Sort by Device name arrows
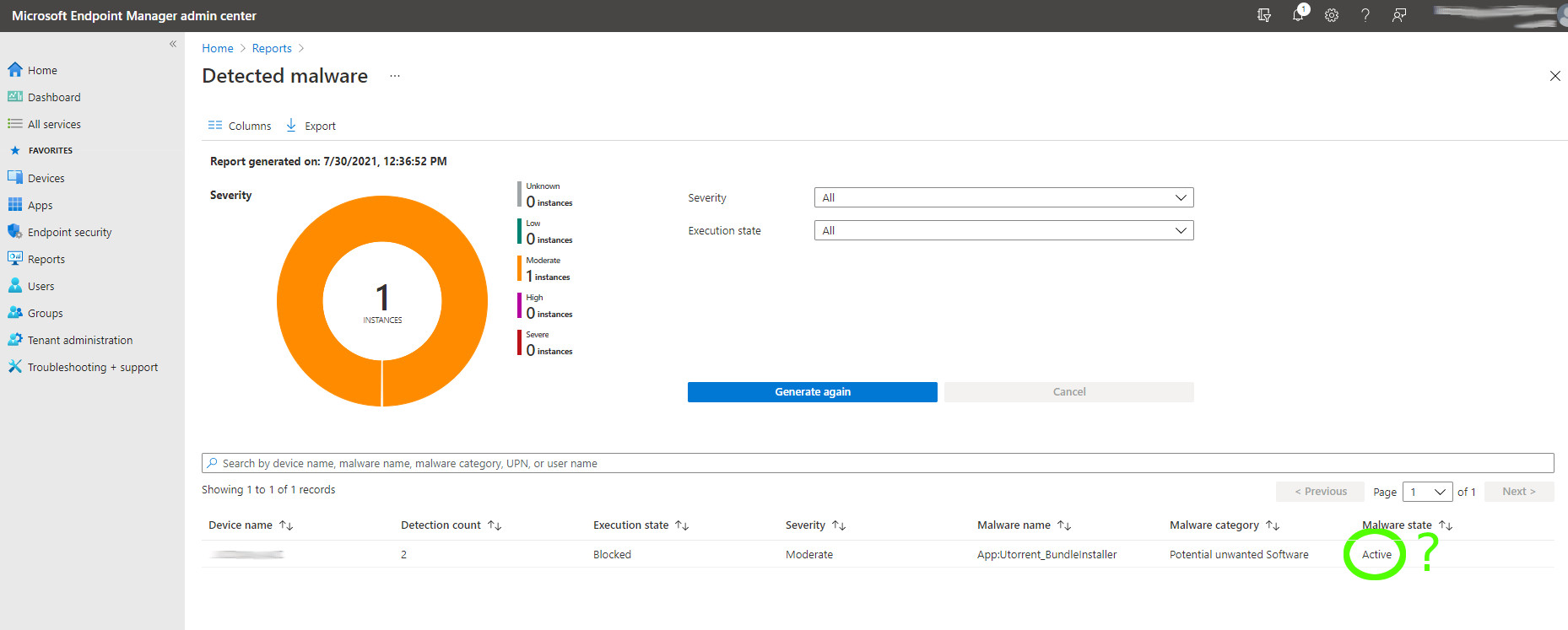The height and width of the screenshot is (630, 1568). [x=286, y=525]
